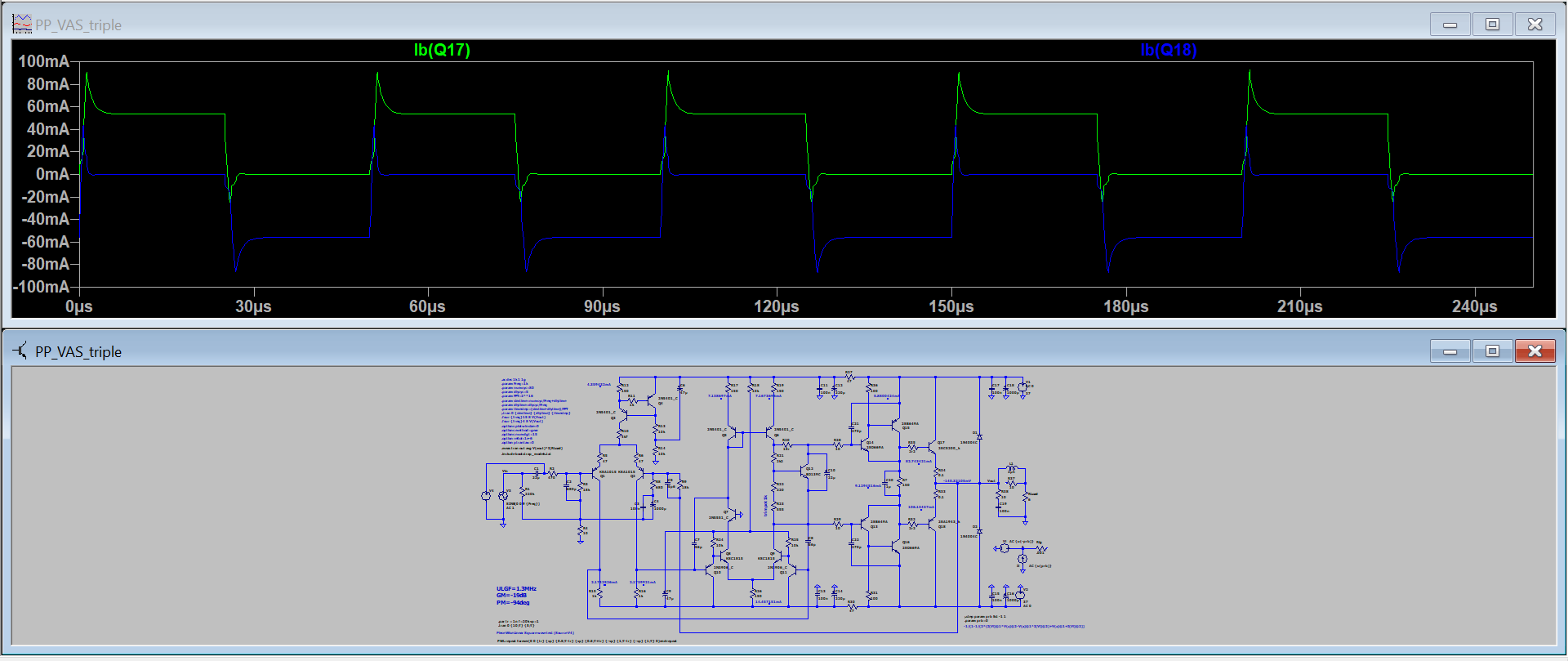1568x661 pixels.
Task: Click the schematic window title PP_VAS_triple
Action: coord(78,352)
